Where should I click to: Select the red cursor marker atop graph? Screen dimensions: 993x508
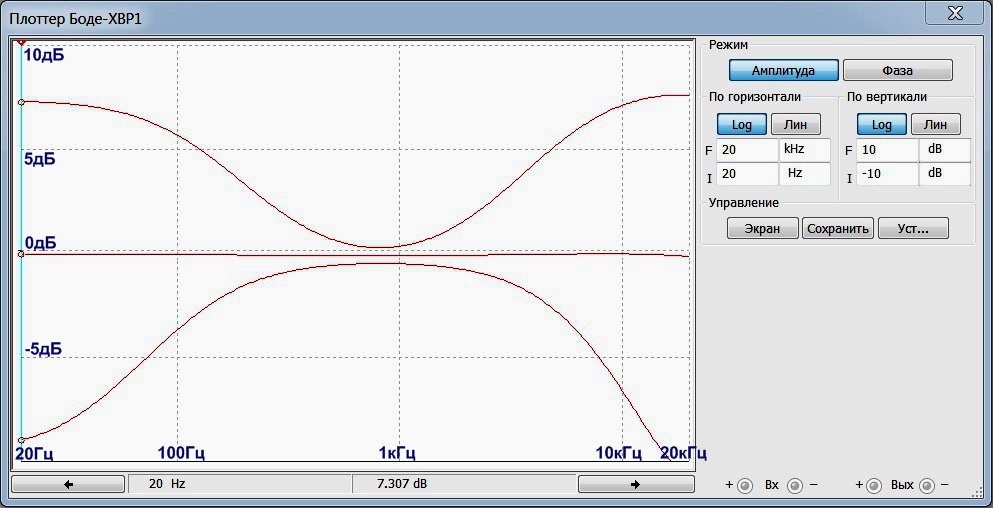tap(22, 42)
